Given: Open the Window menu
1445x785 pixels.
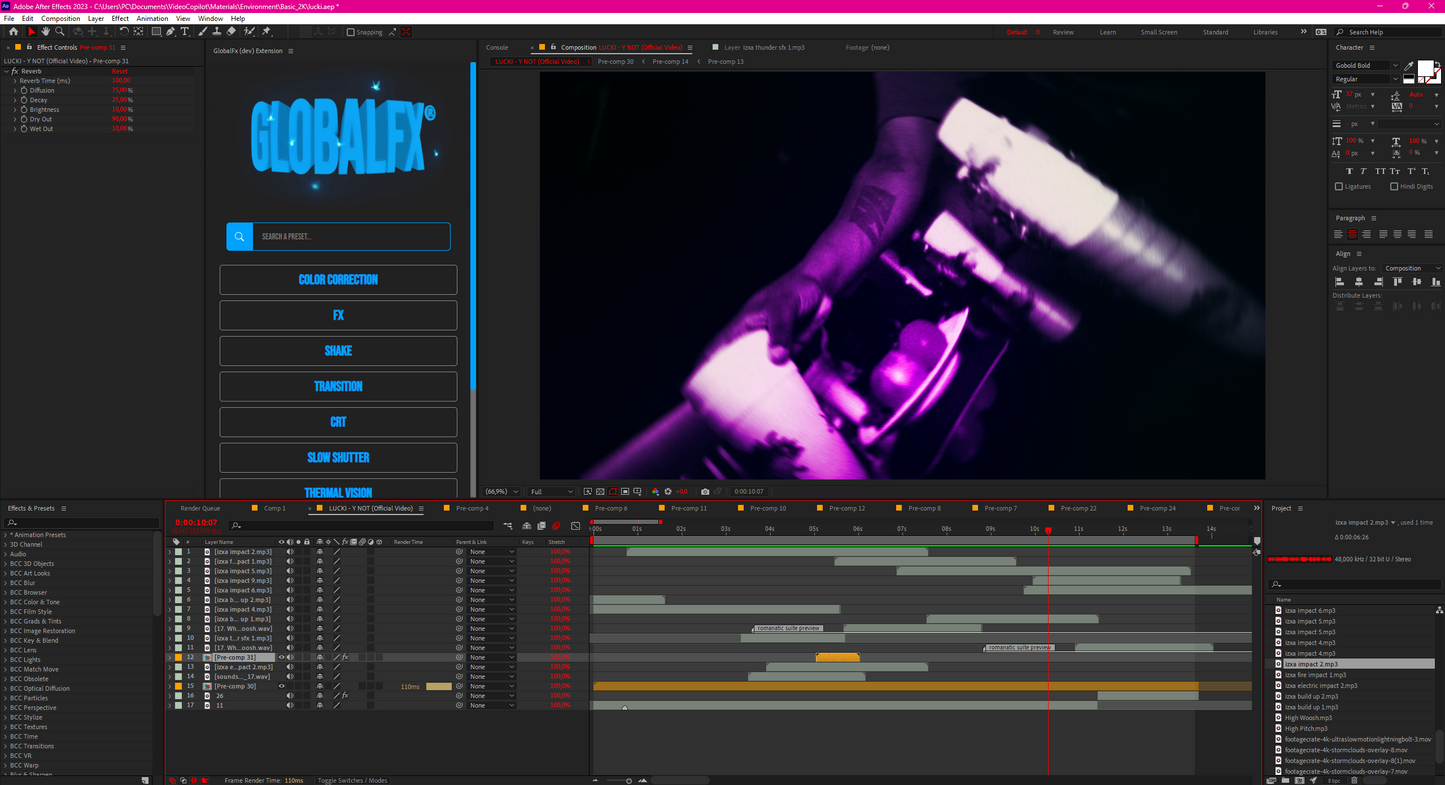Looking at the screenshot, I should point(210,18).
